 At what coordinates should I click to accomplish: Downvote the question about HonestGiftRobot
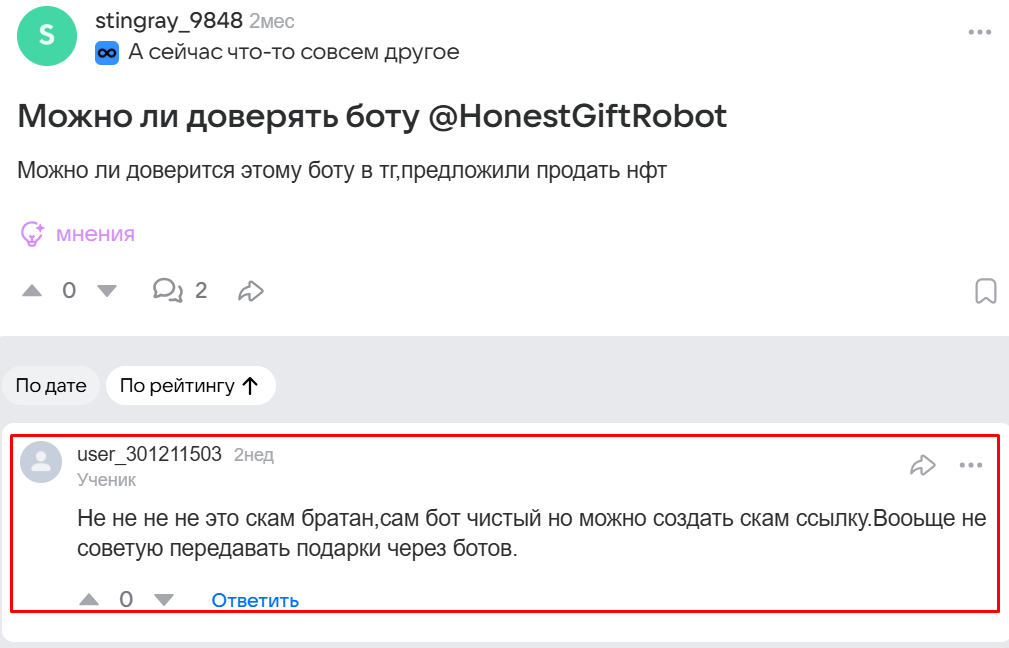tap(107, 291)
